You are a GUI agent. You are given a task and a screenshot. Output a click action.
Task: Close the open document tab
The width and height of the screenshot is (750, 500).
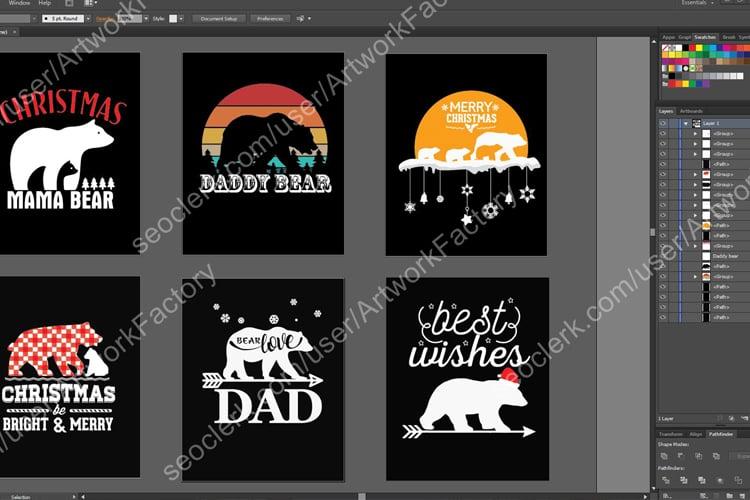pyautogui.click(x=14, y=32)
